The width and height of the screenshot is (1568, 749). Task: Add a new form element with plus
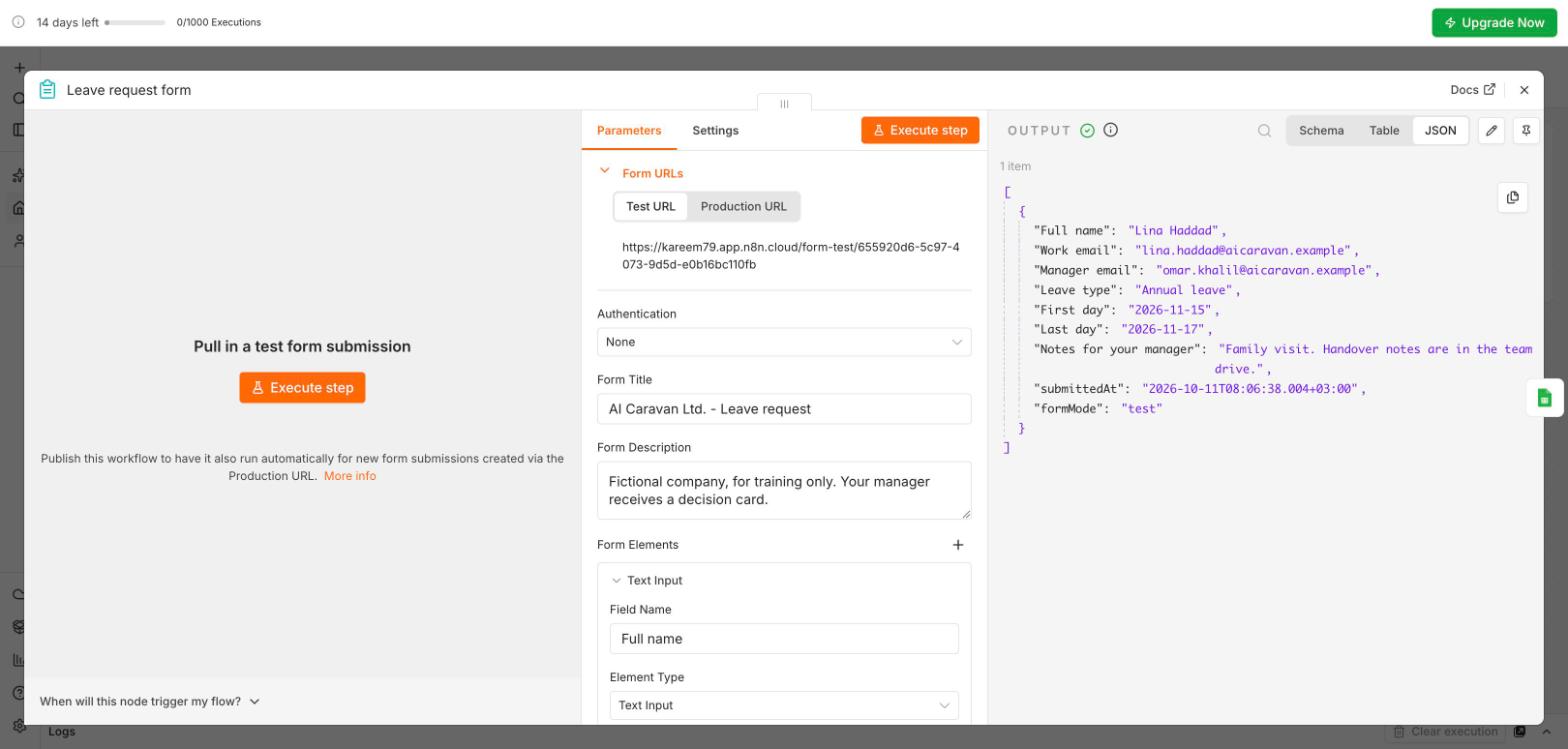tap(958, 545)
